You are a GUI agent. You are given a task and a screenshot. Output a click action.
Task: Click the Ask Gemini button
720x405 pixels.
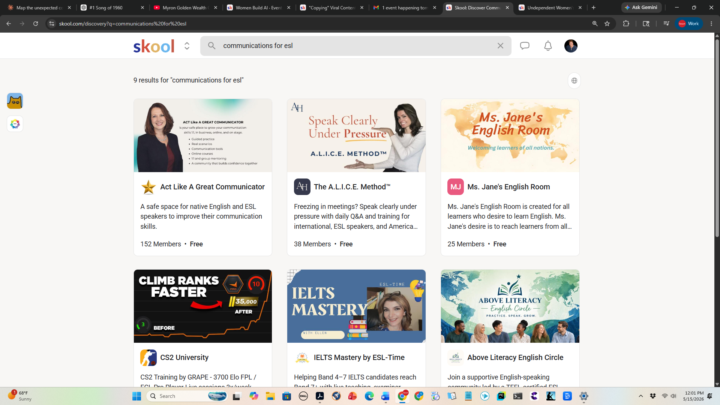point(641,7)
